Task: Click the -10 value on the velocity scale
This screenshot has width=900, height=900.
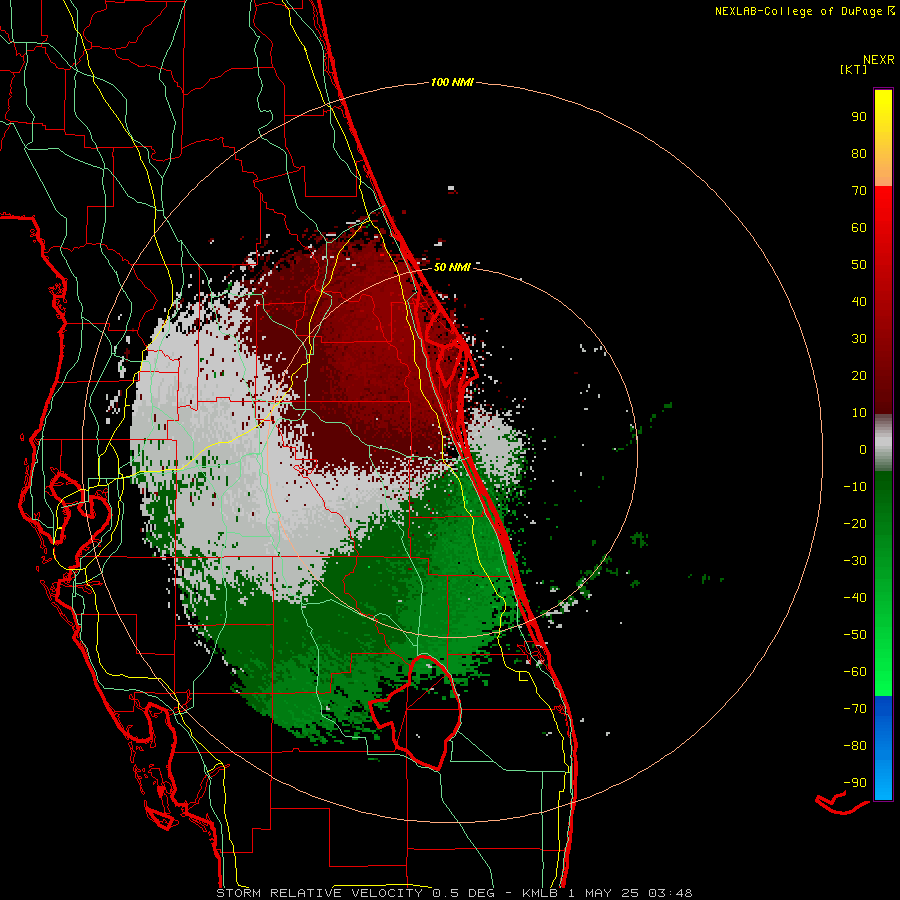Action: click(855, 487)
